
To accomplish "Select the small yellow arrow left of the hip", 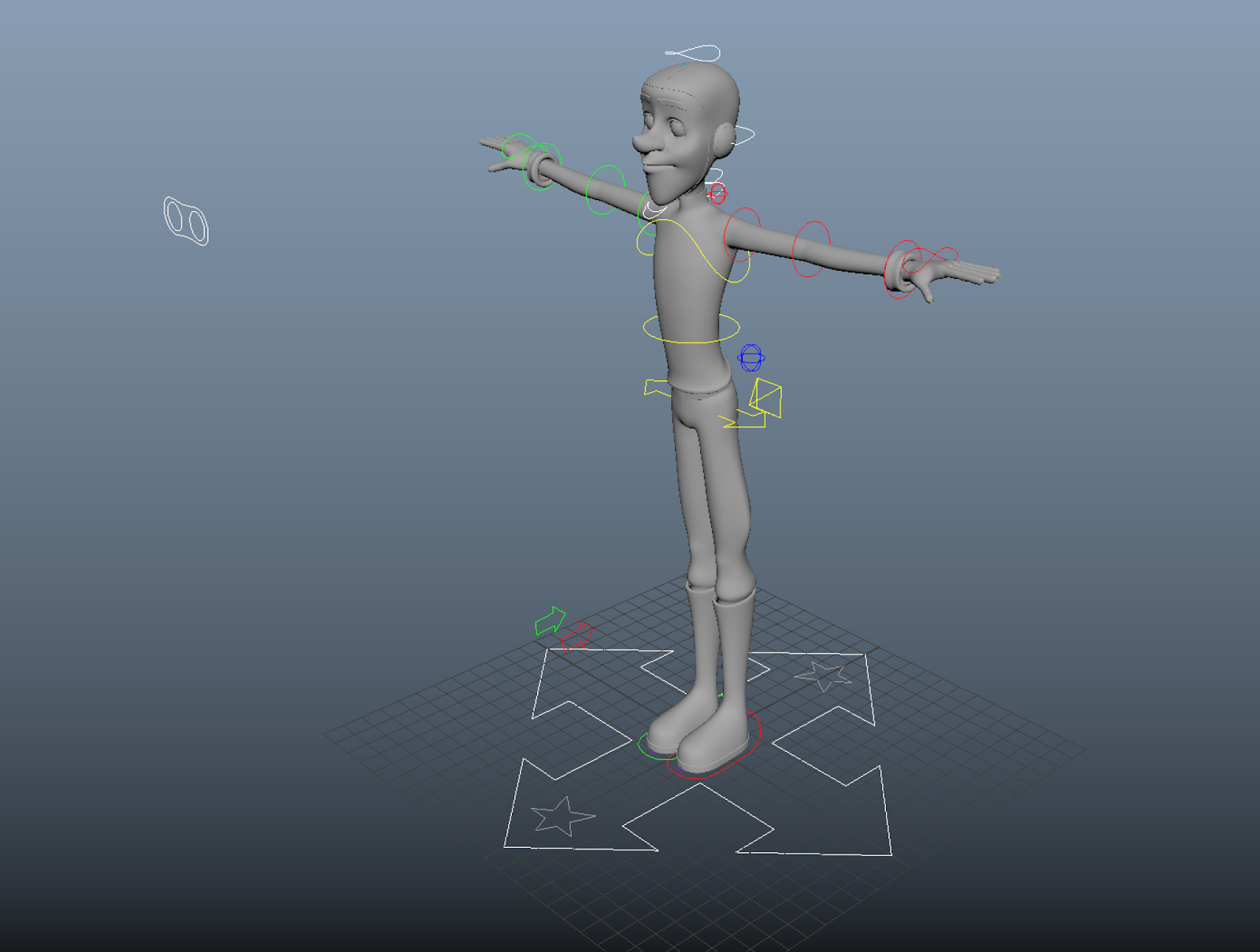I will click(656, 387).
